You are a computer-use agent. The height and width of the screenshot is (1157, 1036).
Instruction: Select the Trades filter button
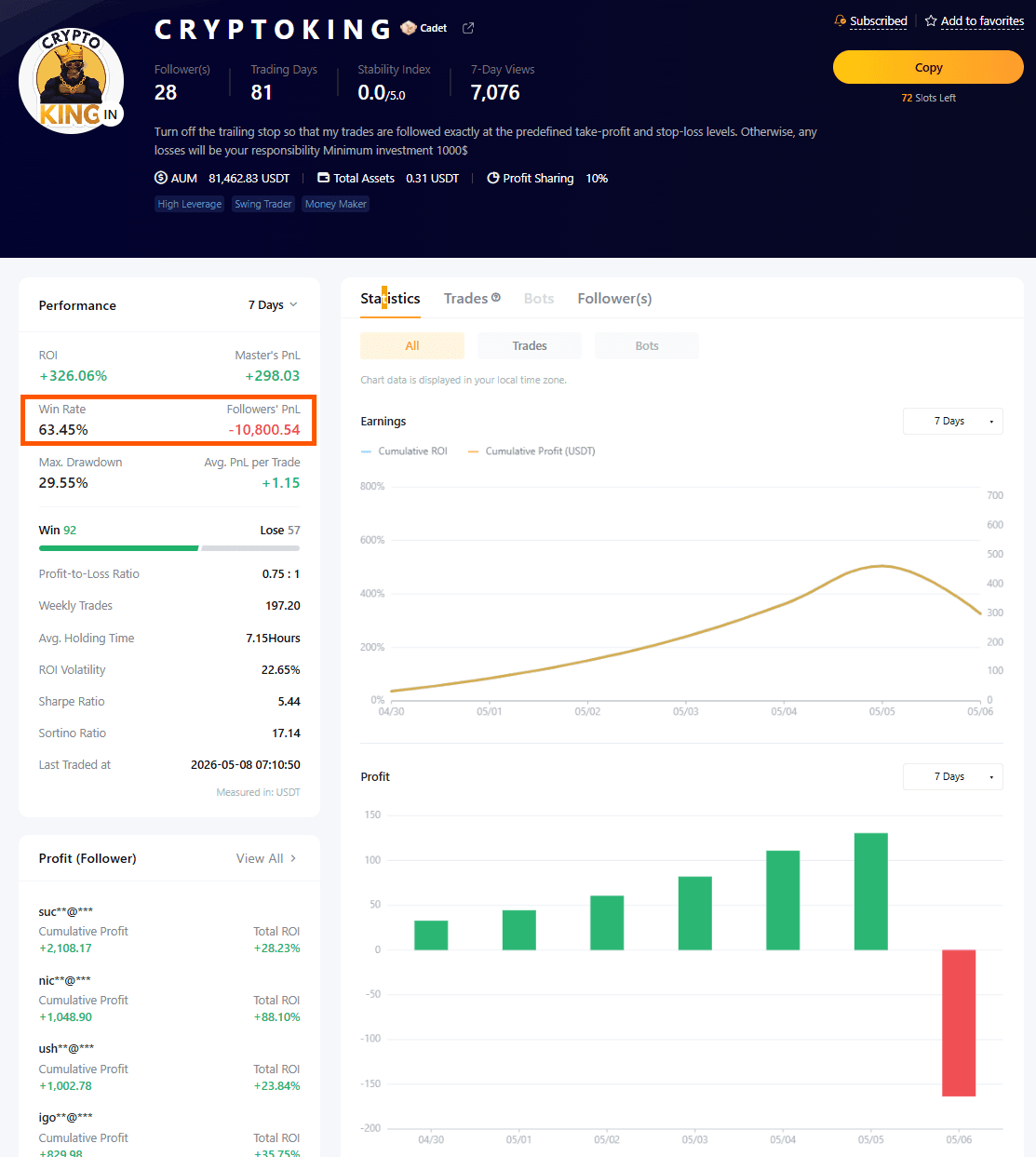[x=530, y=345]
